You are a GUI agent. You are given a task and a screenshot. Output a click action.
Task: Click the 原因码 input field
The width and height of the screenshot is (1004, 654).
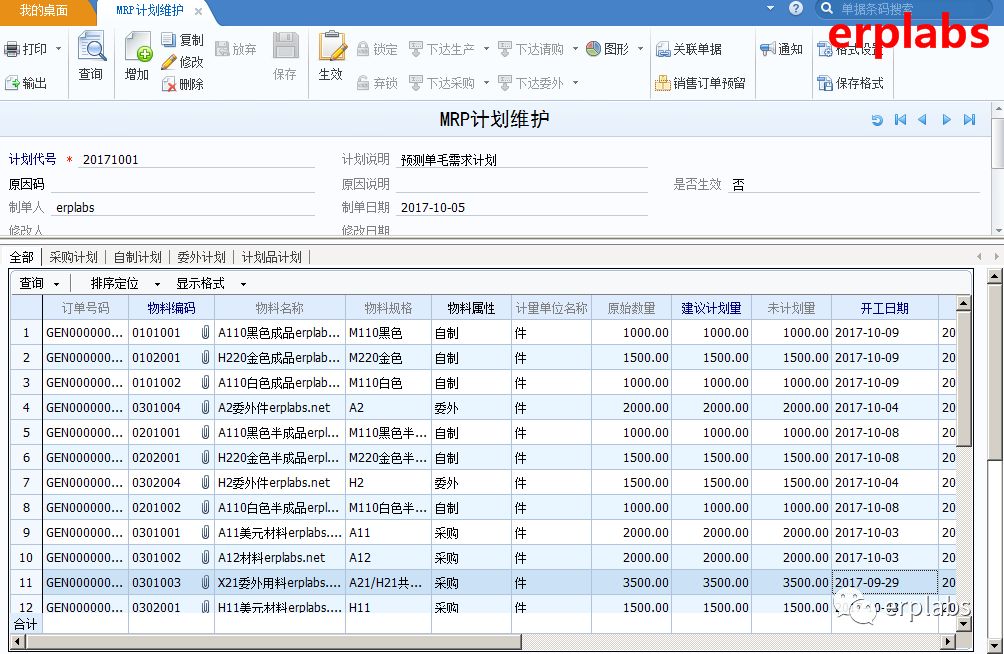[x=182, y=184]
